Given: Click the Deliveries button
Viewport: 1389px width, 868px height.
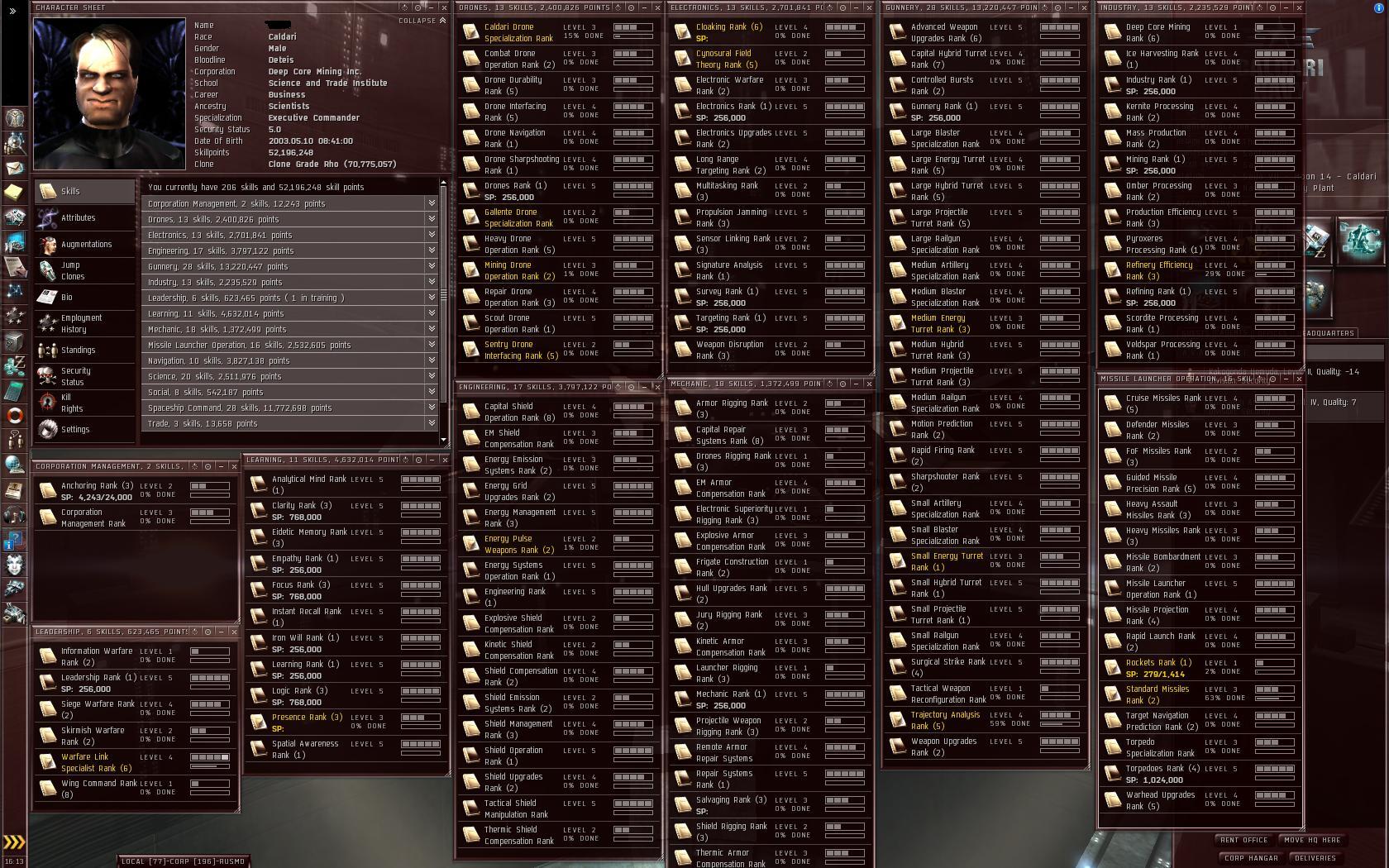Looking at the screenshot, I should tap(1315, 858).
